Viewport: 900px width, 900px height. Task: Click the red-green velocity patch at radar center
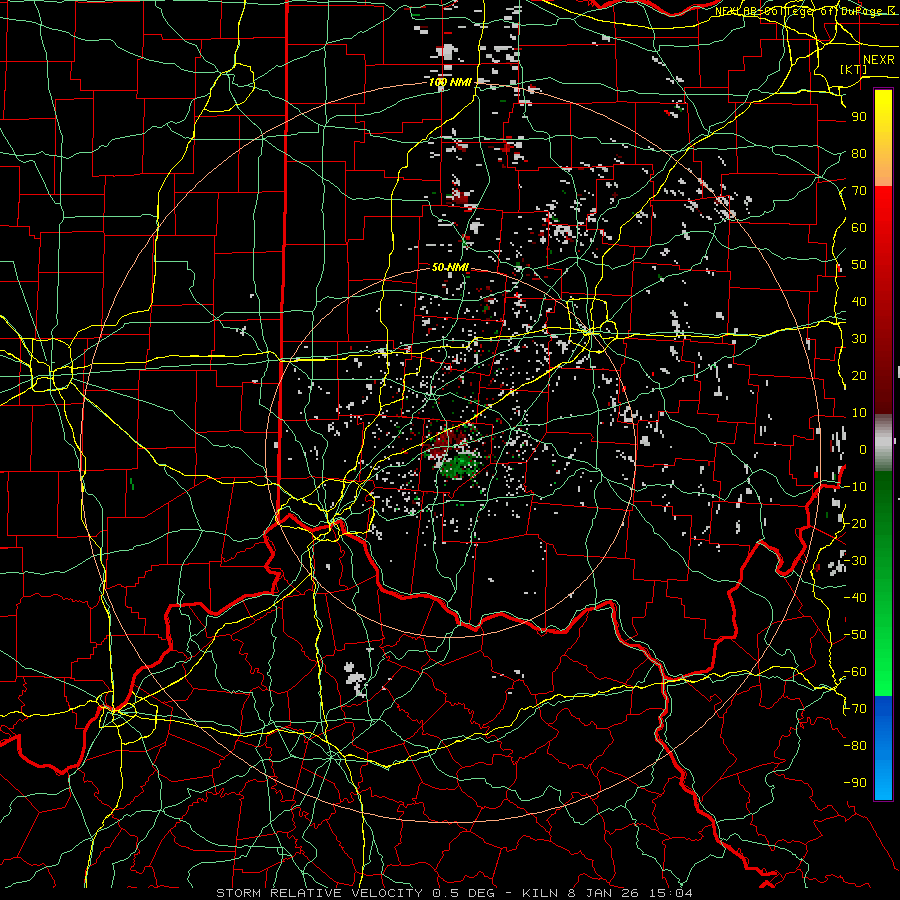coord(456,453)
